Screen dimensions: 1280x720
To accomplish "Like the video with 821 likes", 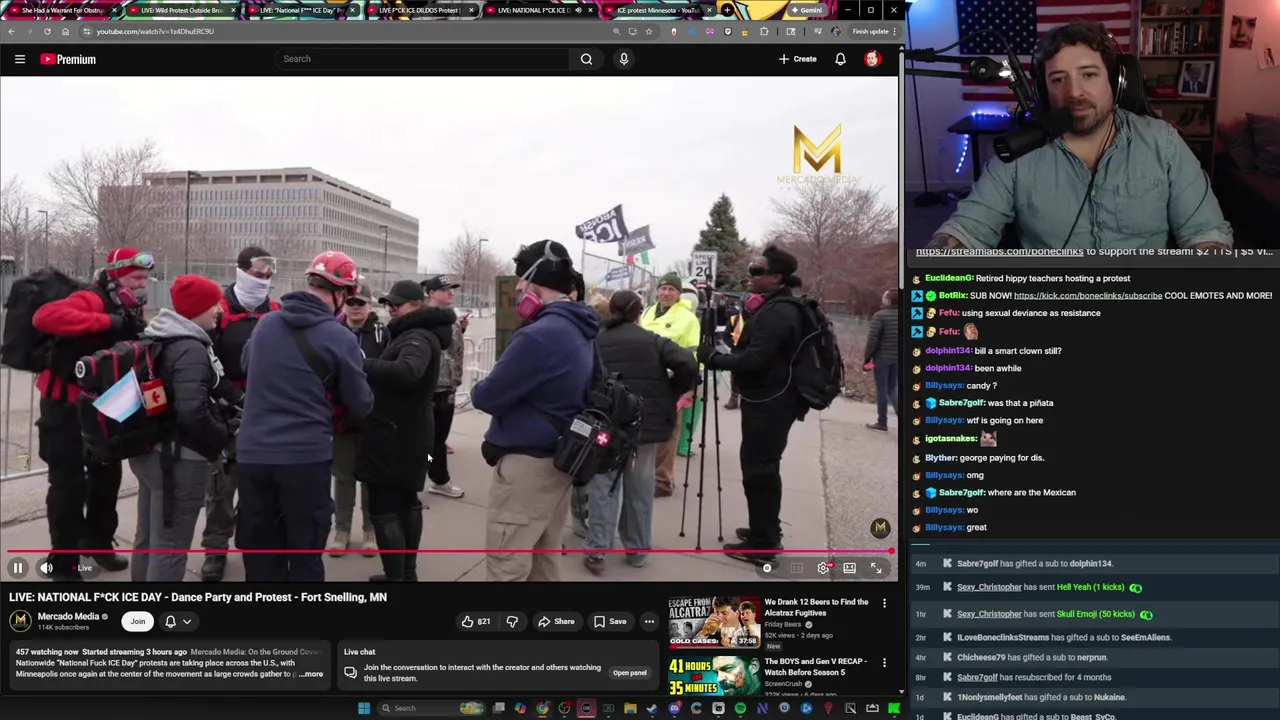I will point(476,621).
